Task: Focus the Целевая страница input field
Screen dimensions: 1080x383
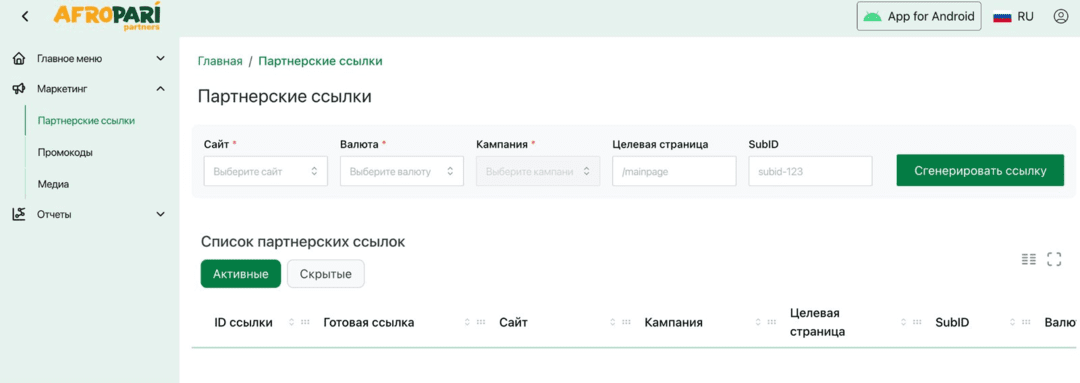Action: pos(674,171)
